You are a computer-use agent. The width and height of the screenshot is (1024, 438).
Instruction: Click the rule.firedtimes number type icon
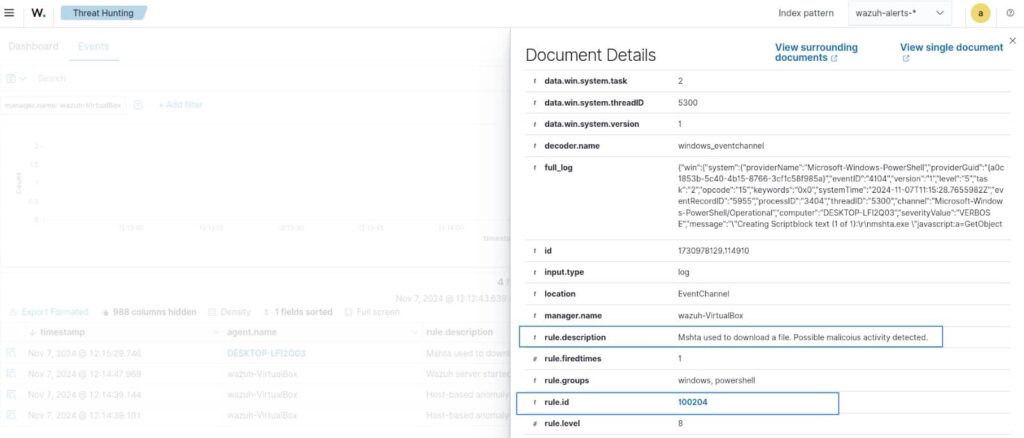(x=534, y=359)
